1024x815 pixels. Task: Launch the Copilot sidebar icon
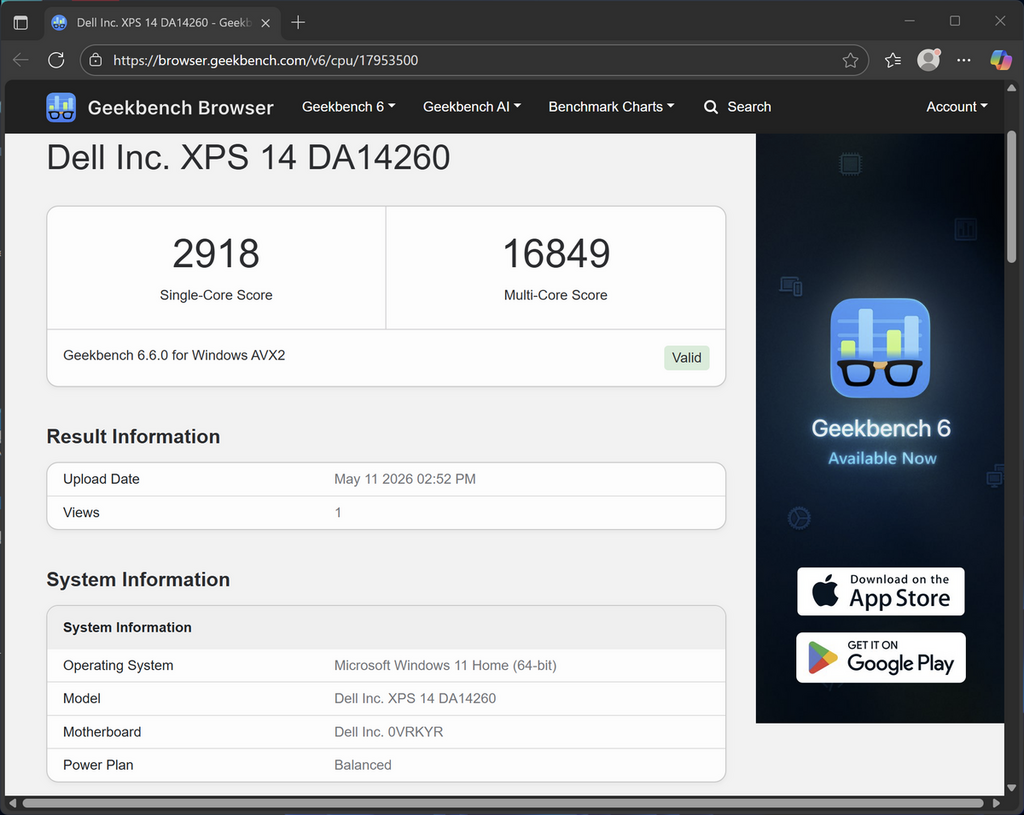pos(1000,60)
